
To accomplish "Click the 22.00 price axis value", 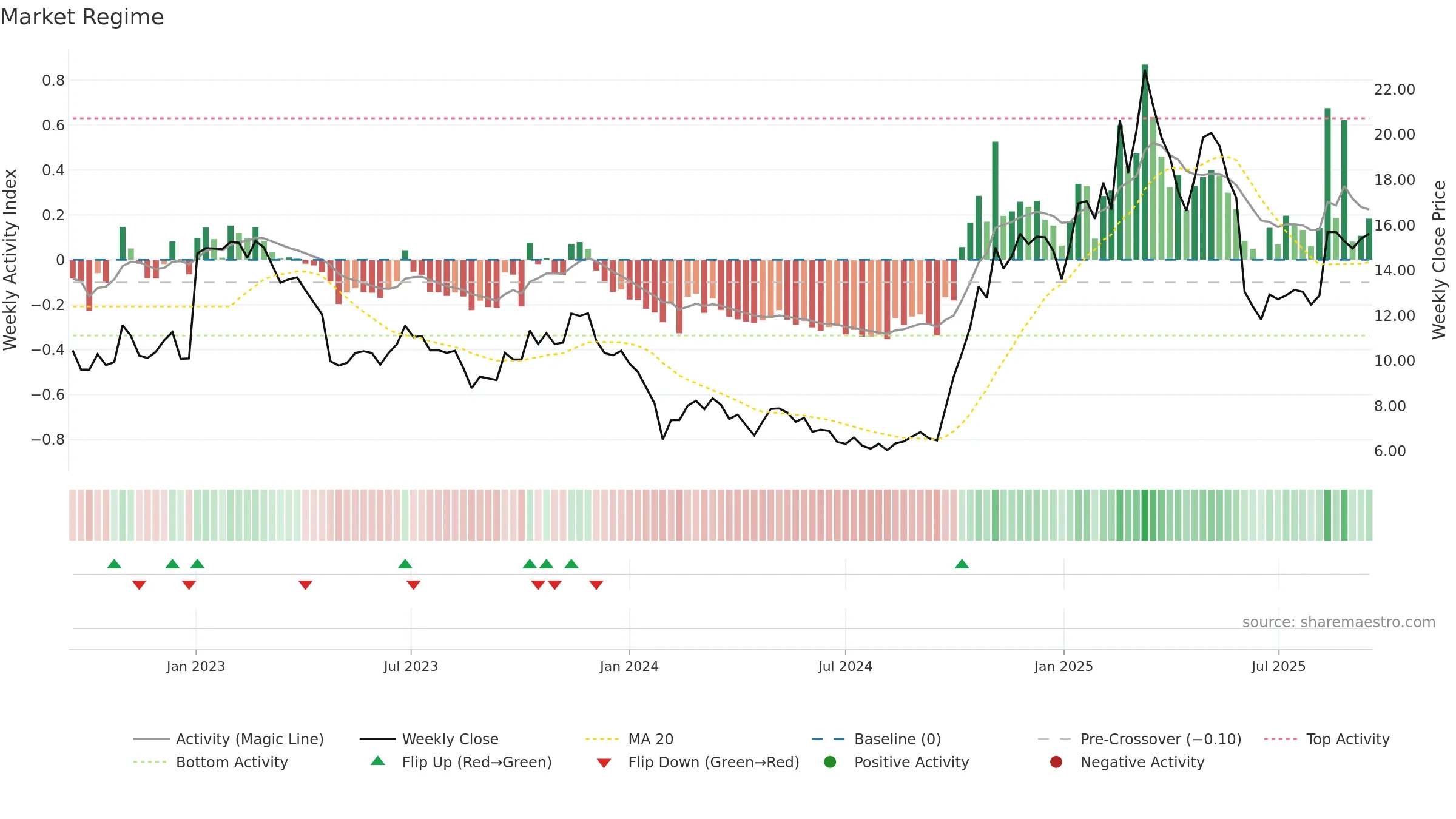I will [x=1394, y=89].
